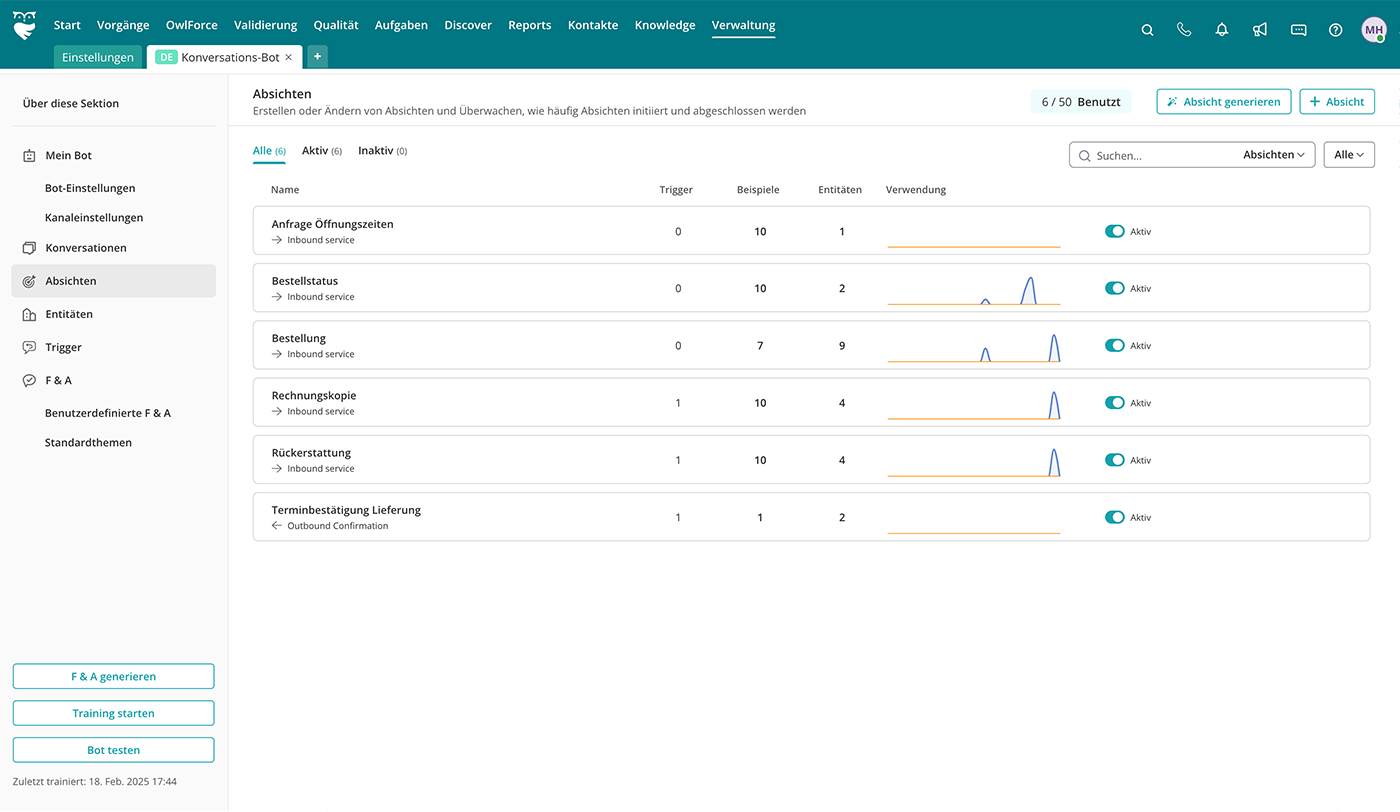
Task: Click the Bestellstatus usage sparkline chart
Action: pos(974,290)
